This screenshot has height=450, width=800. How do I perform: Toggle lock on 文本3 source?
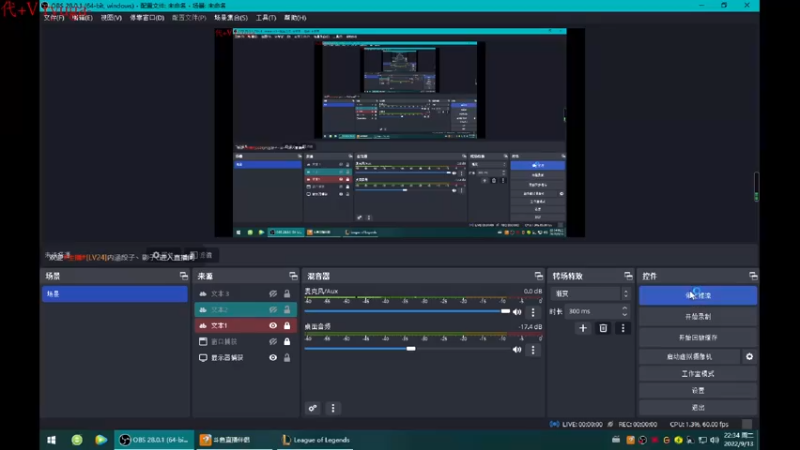tap(287, 294)
